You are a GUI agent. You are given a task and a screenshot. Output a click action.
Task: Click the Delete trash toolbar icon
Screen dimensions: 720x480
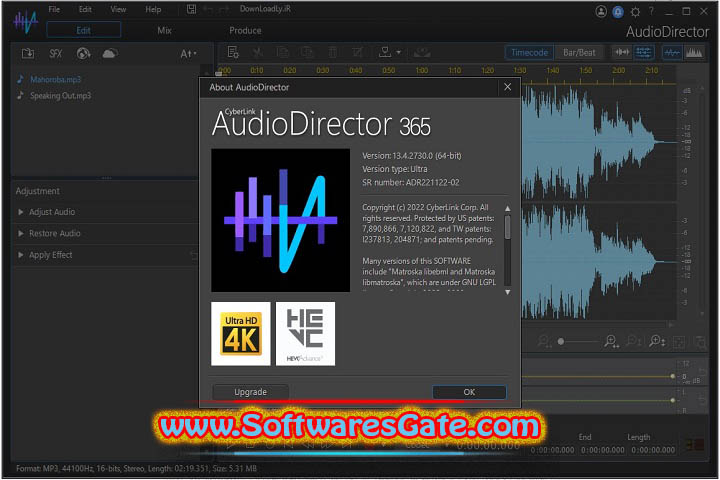(x=332, y=52)
